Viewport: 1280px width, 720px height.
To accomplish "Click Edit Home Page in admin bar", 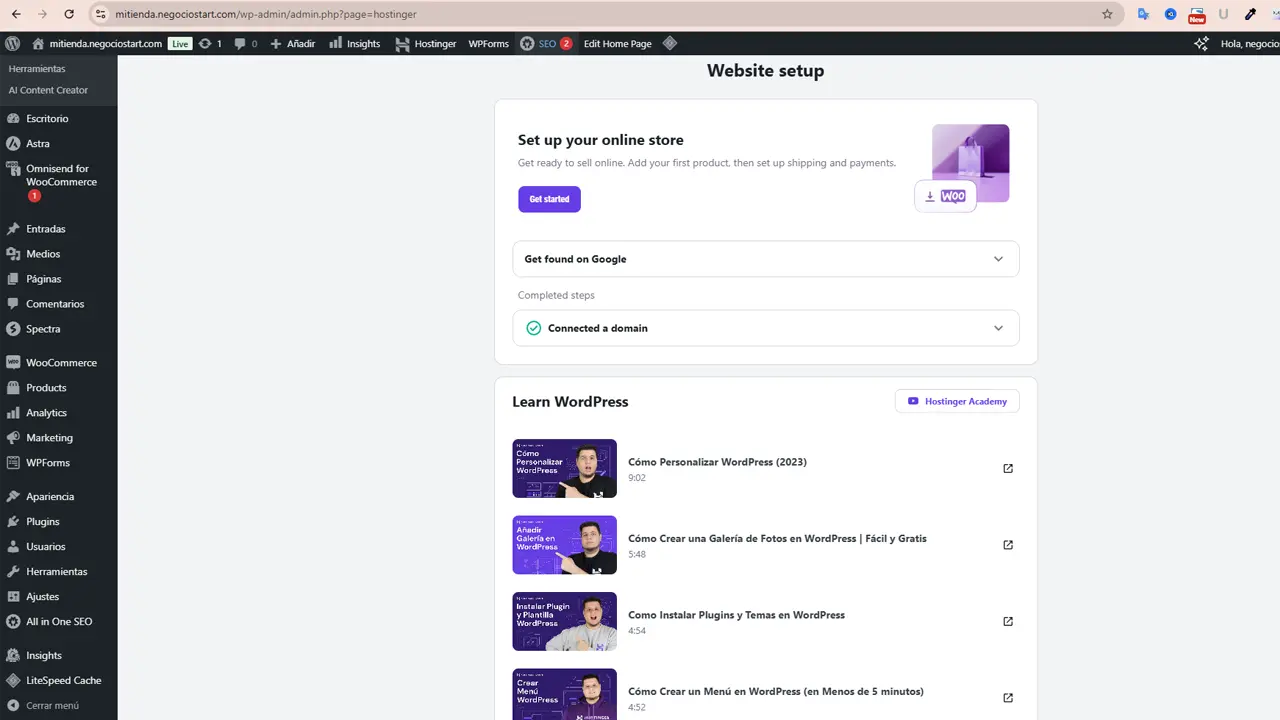I will point(617,43).
